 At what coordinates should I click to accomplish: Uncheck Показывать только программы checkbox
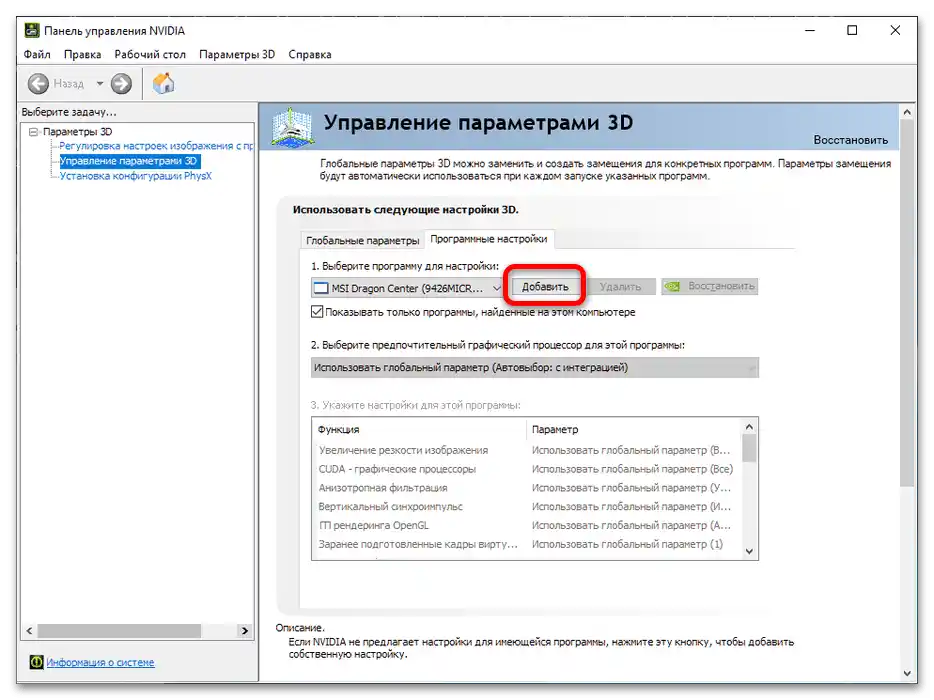(317, 312)
